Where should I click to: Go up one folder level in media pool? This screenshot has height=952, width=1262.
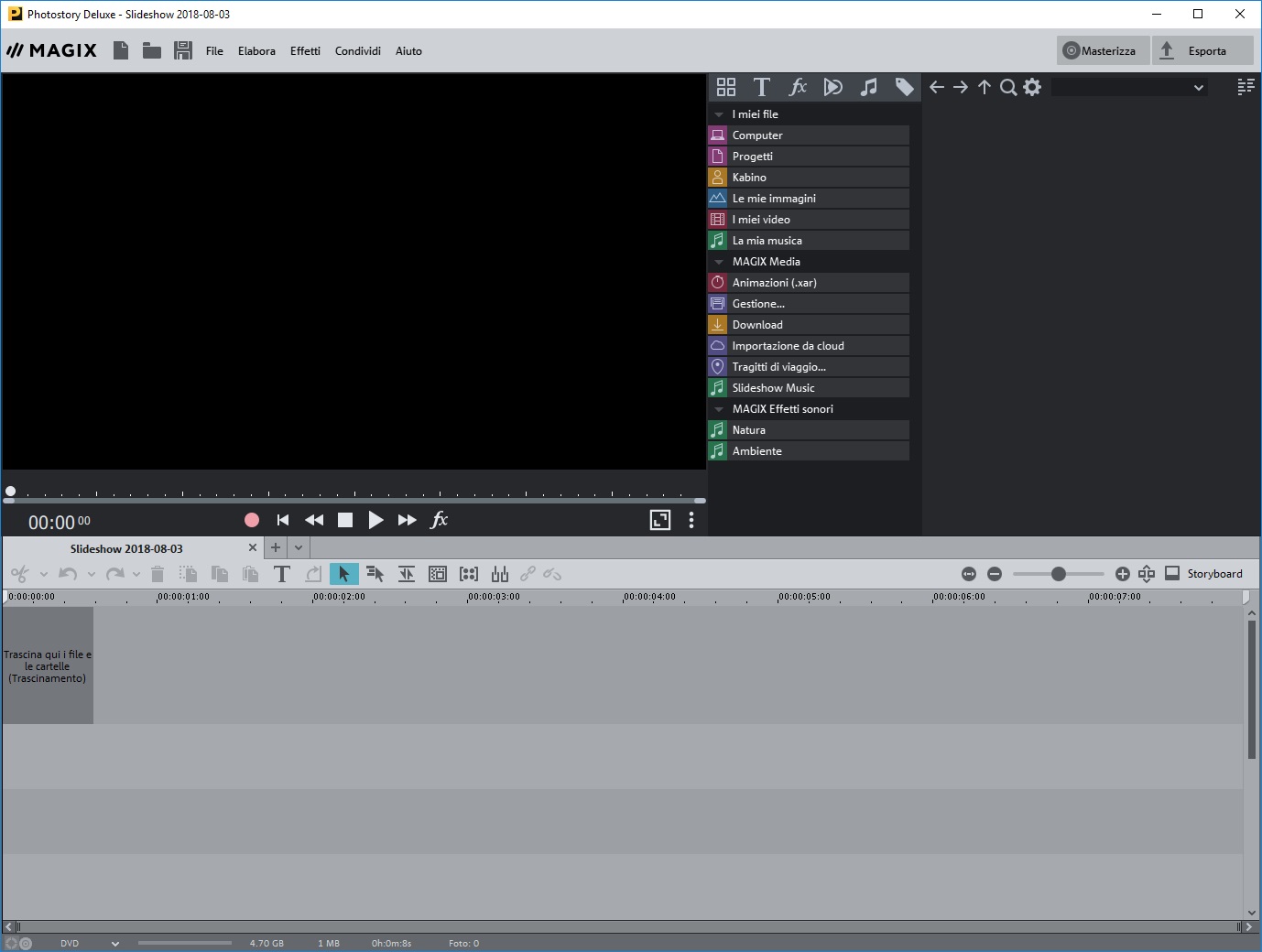(x=985, y=87)
